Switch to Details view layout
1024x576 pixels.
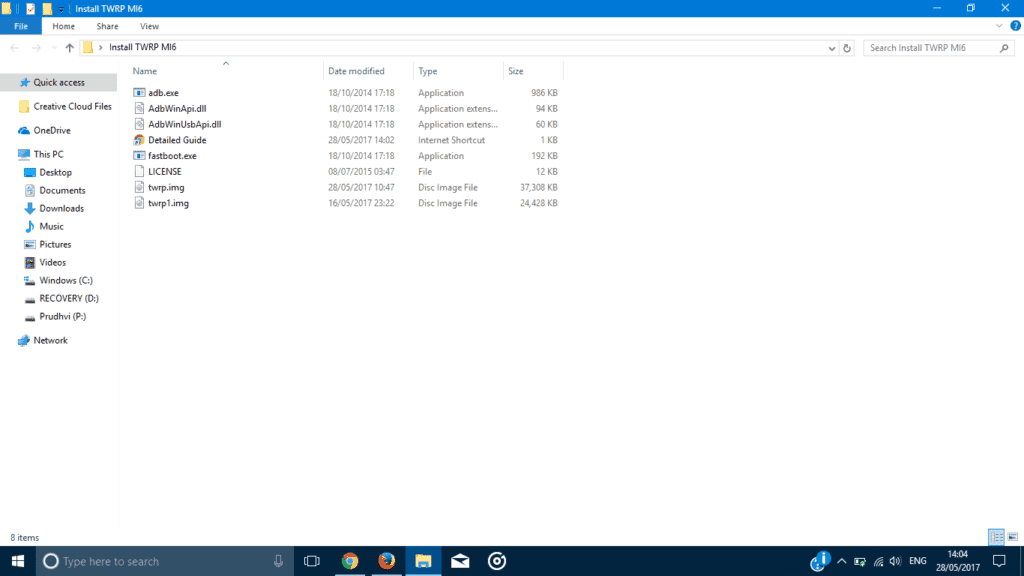tap(997, 537)
